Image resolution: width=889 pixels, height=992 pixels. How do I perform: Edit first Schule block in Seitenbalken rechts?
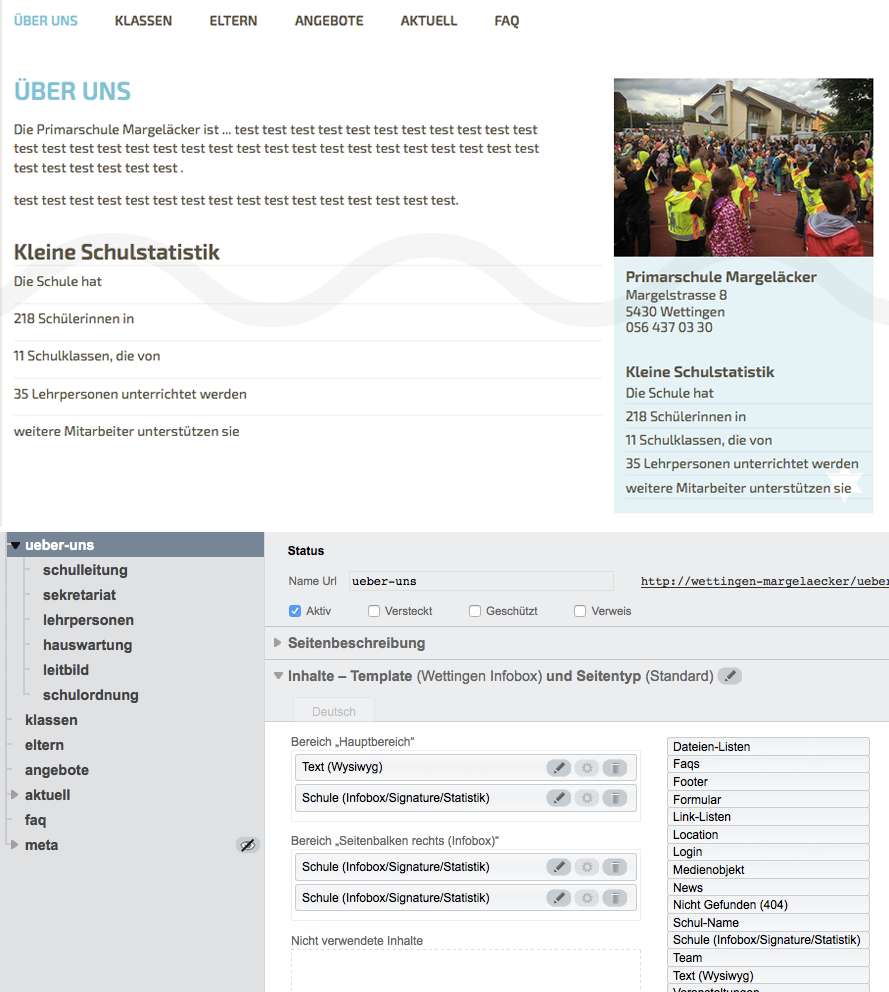tap(559, 867)
